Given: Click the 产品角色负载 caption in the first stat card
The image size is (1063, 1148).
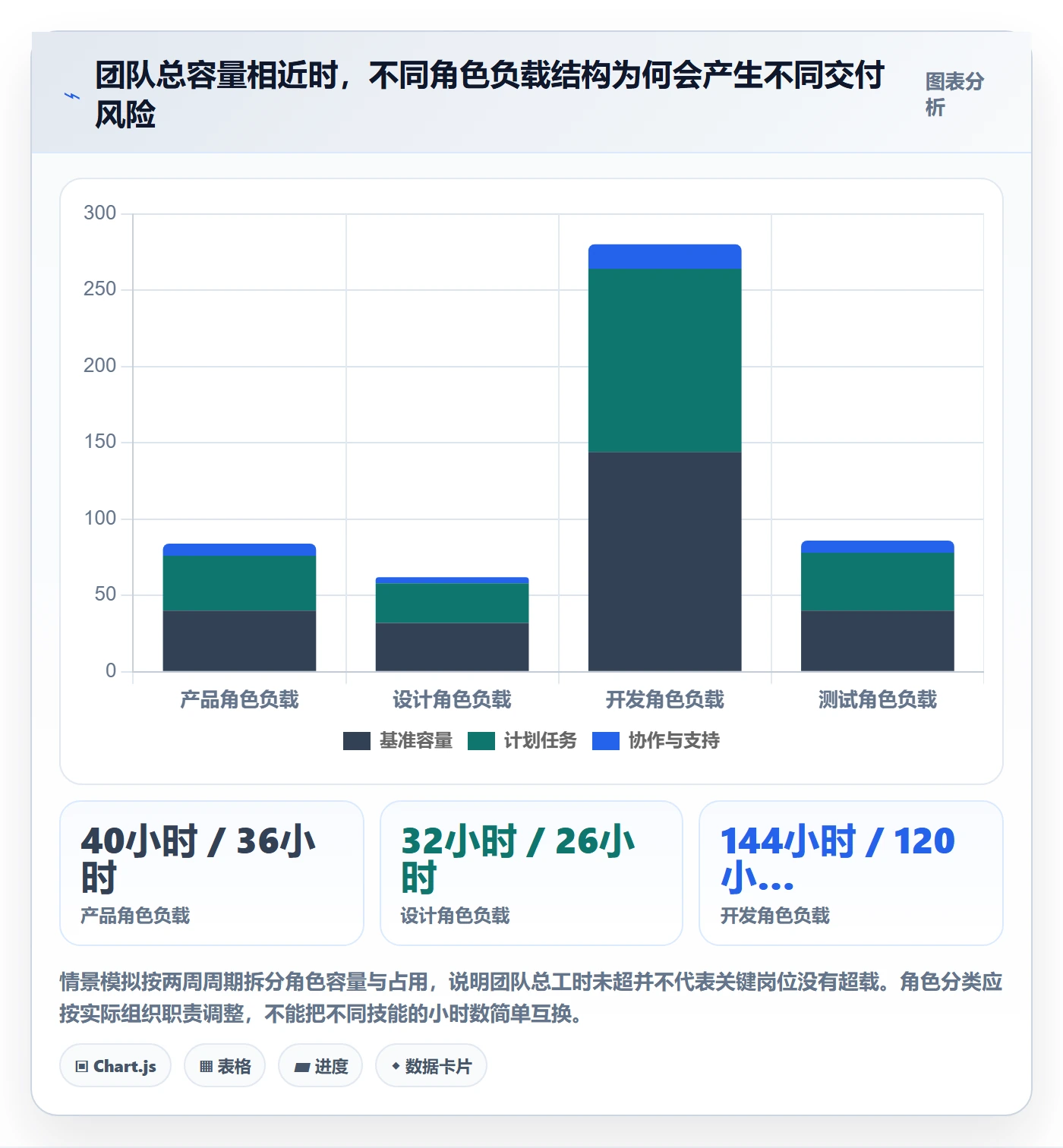Looking at the screenshot, I should [135, 916].
